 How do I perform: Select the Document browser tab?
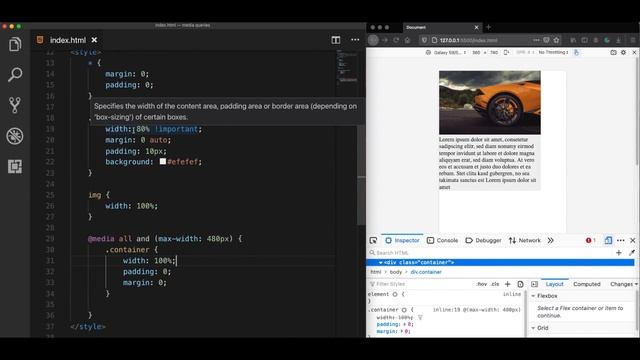click(x=443, y=27)
